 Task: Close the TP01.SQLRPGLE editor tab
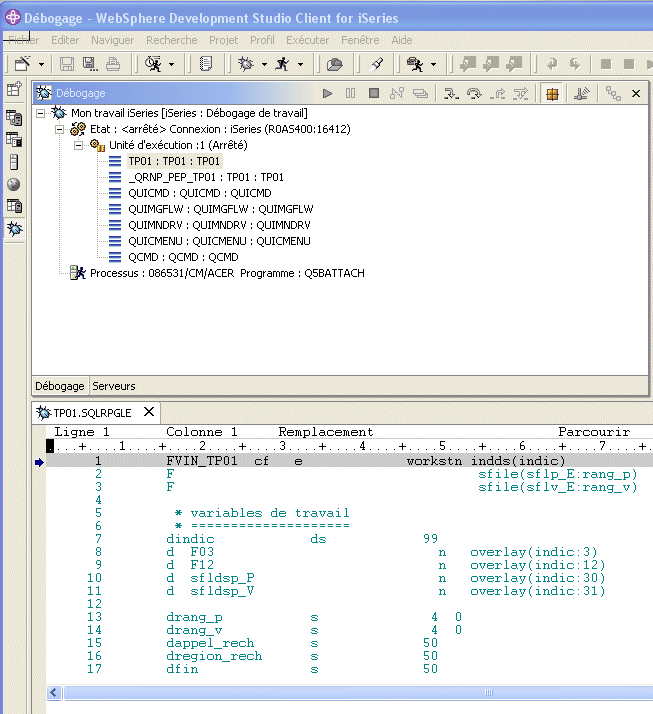coord(149,411)
